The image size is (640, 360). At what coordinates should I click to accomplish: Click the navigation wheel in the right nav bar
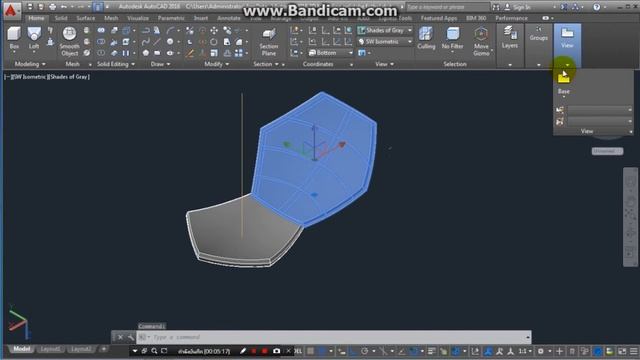click(x=630, y=181)
